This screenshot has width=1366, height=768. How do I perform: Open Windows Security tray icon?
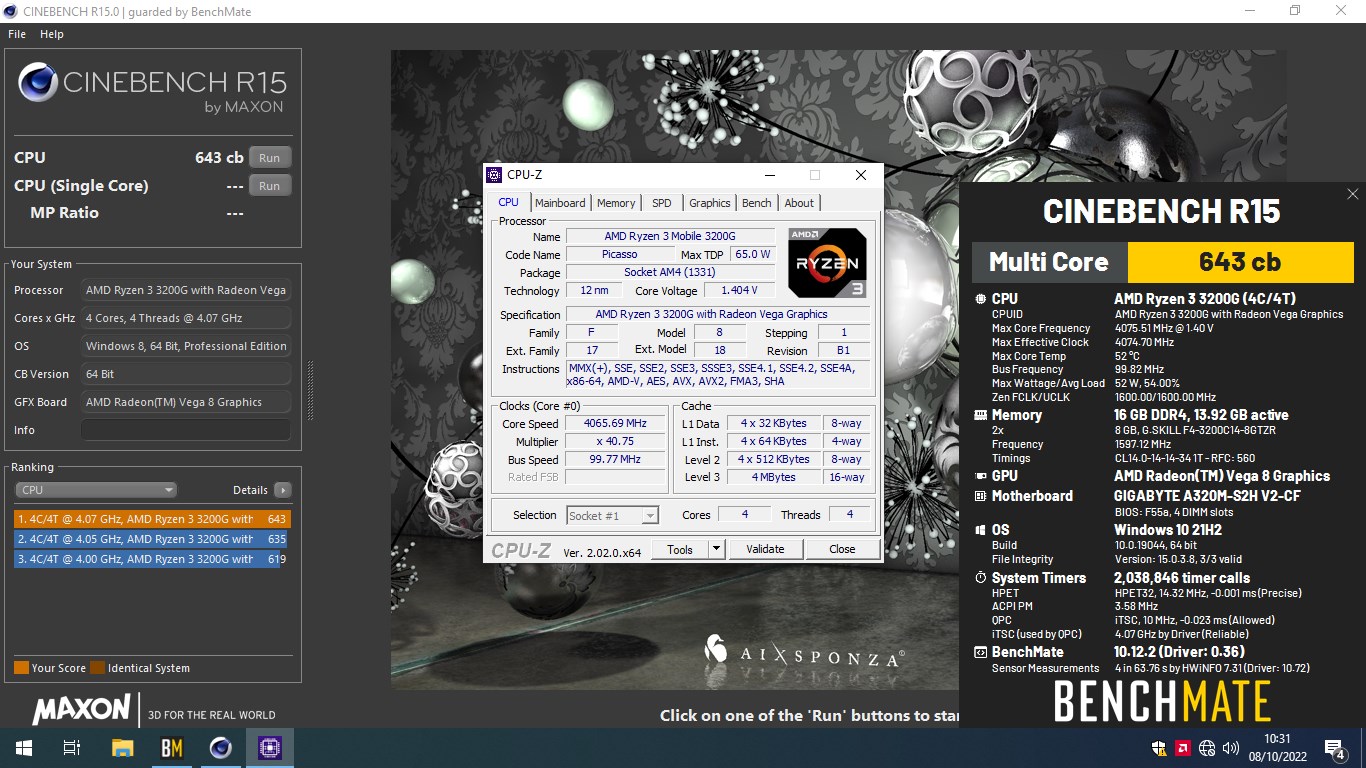click(1159, 748)
